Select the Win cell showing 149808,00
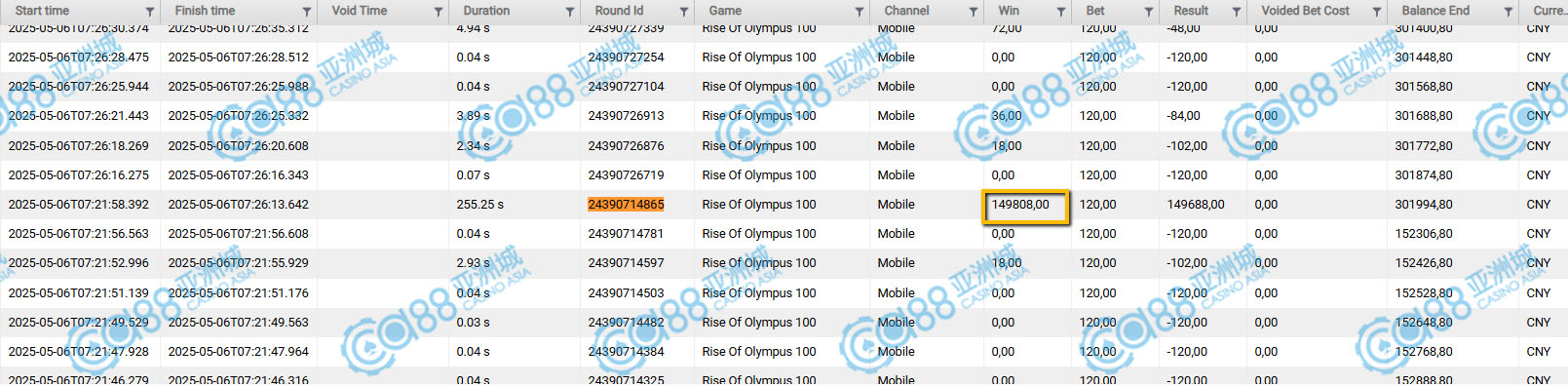Image resolution: width=1568 pixels, height=386 pixels. pos(1026,206)
